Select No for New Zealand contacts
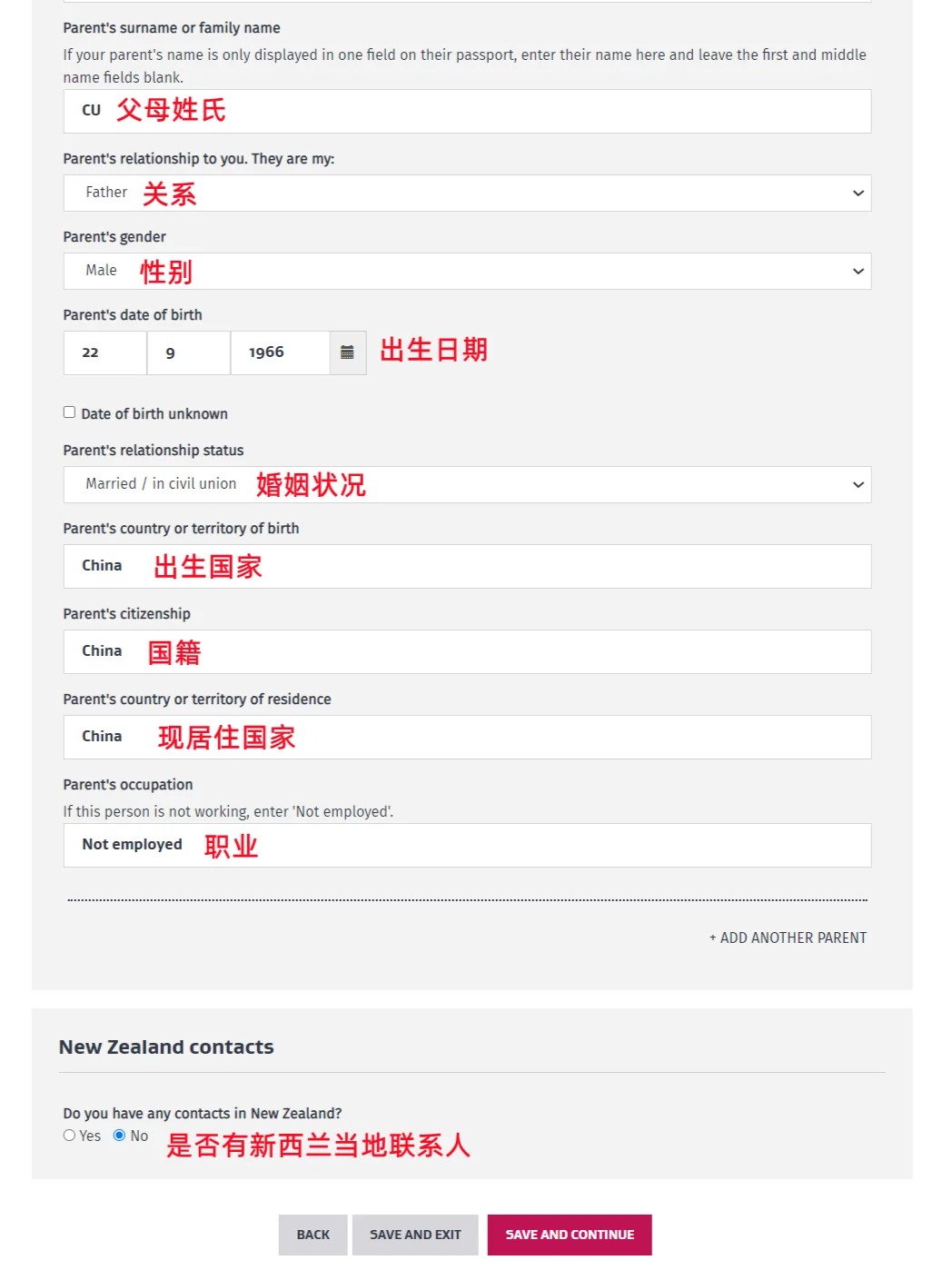 119,1136
